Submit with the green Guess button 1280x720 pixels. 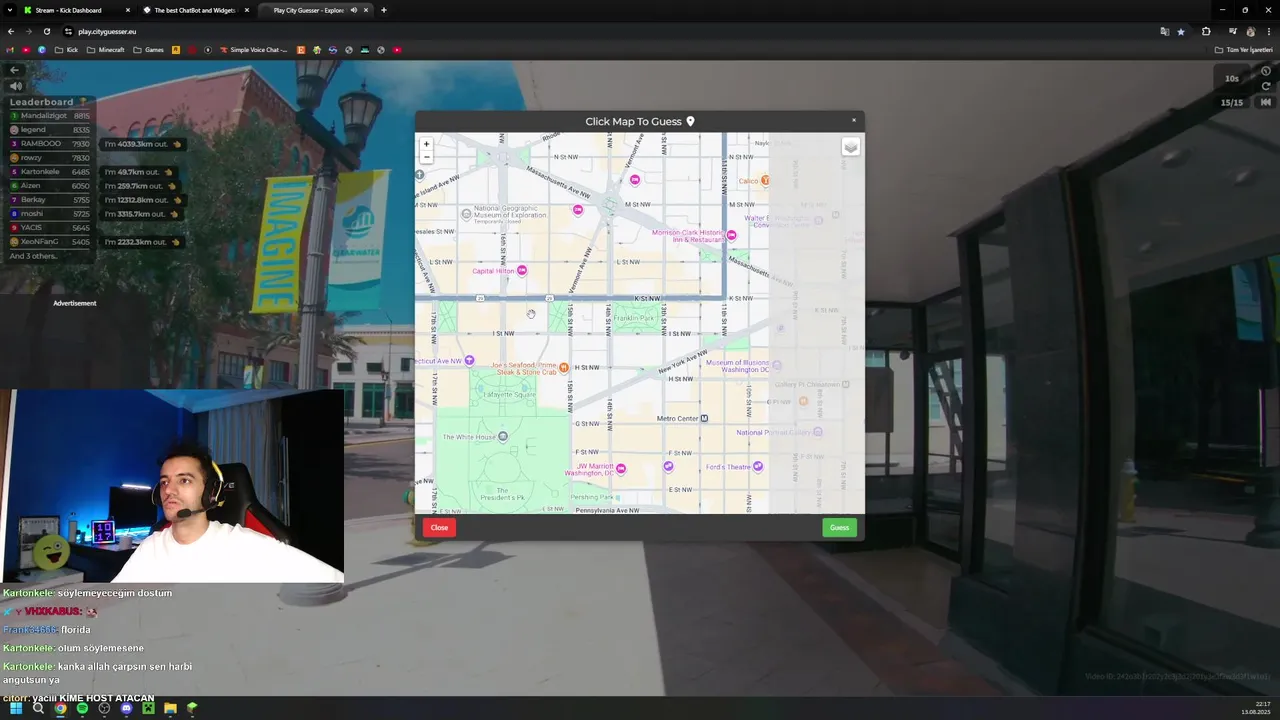tap(839, 528)
